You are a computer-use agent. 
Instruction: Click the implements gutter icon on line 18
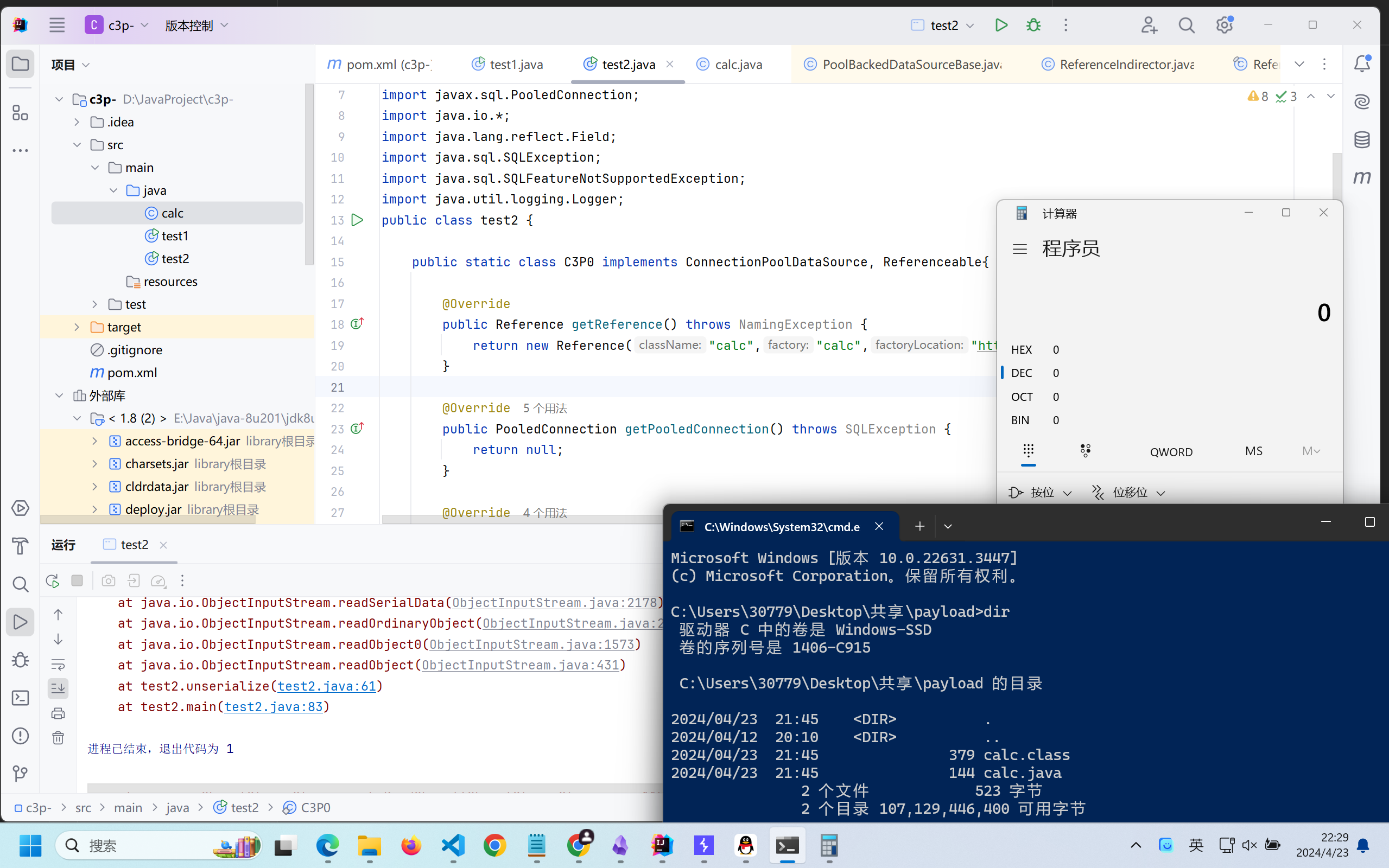point(357,324)
